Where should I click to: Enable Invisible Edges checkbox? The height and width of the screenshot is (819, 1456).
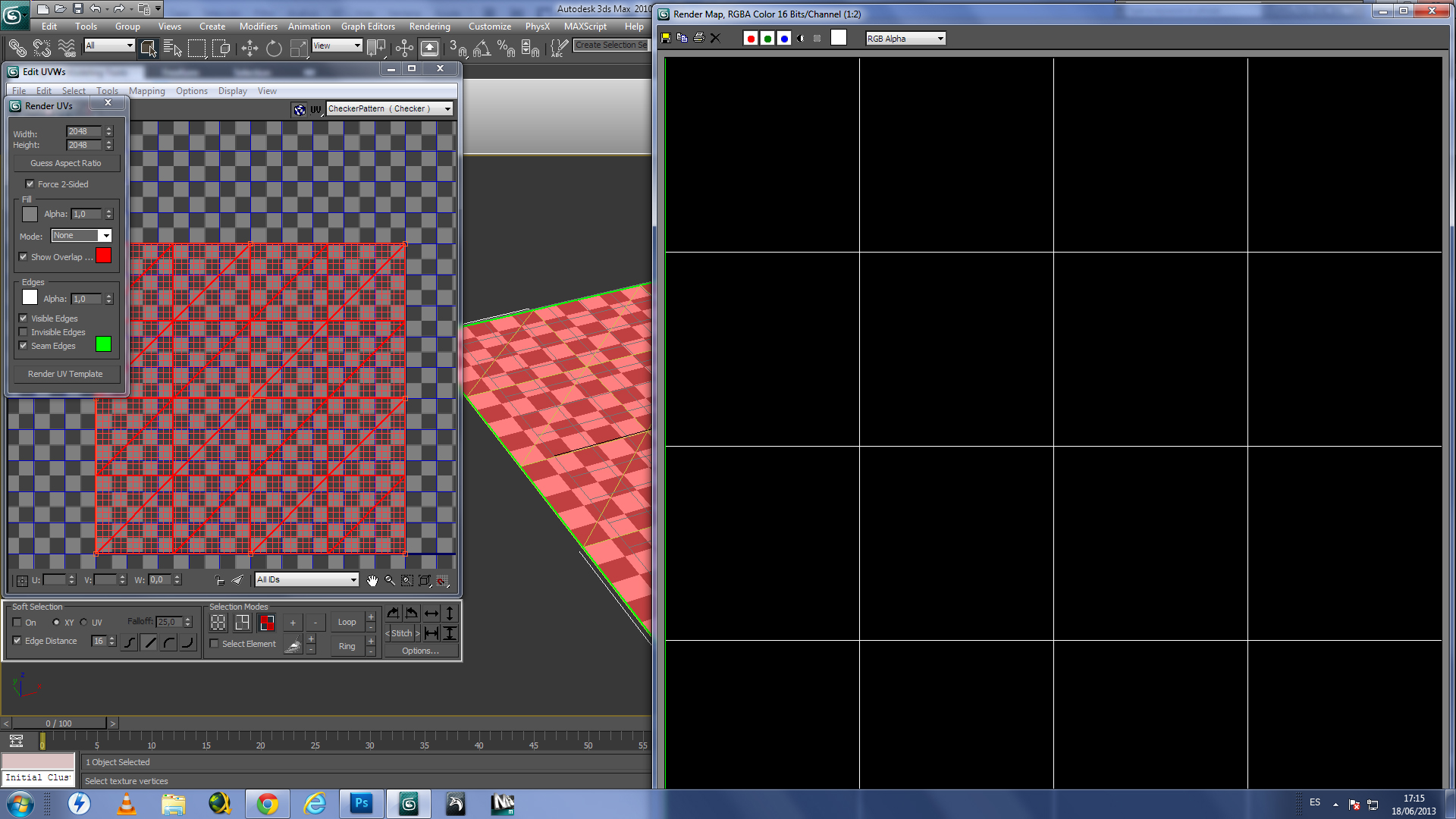[24, 332]
